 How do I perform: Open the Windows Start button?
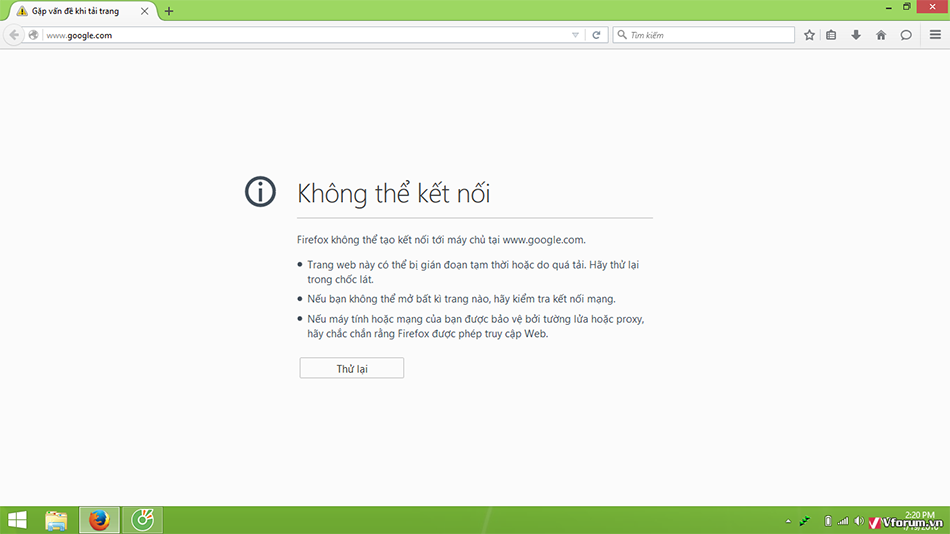coord(17,520)
